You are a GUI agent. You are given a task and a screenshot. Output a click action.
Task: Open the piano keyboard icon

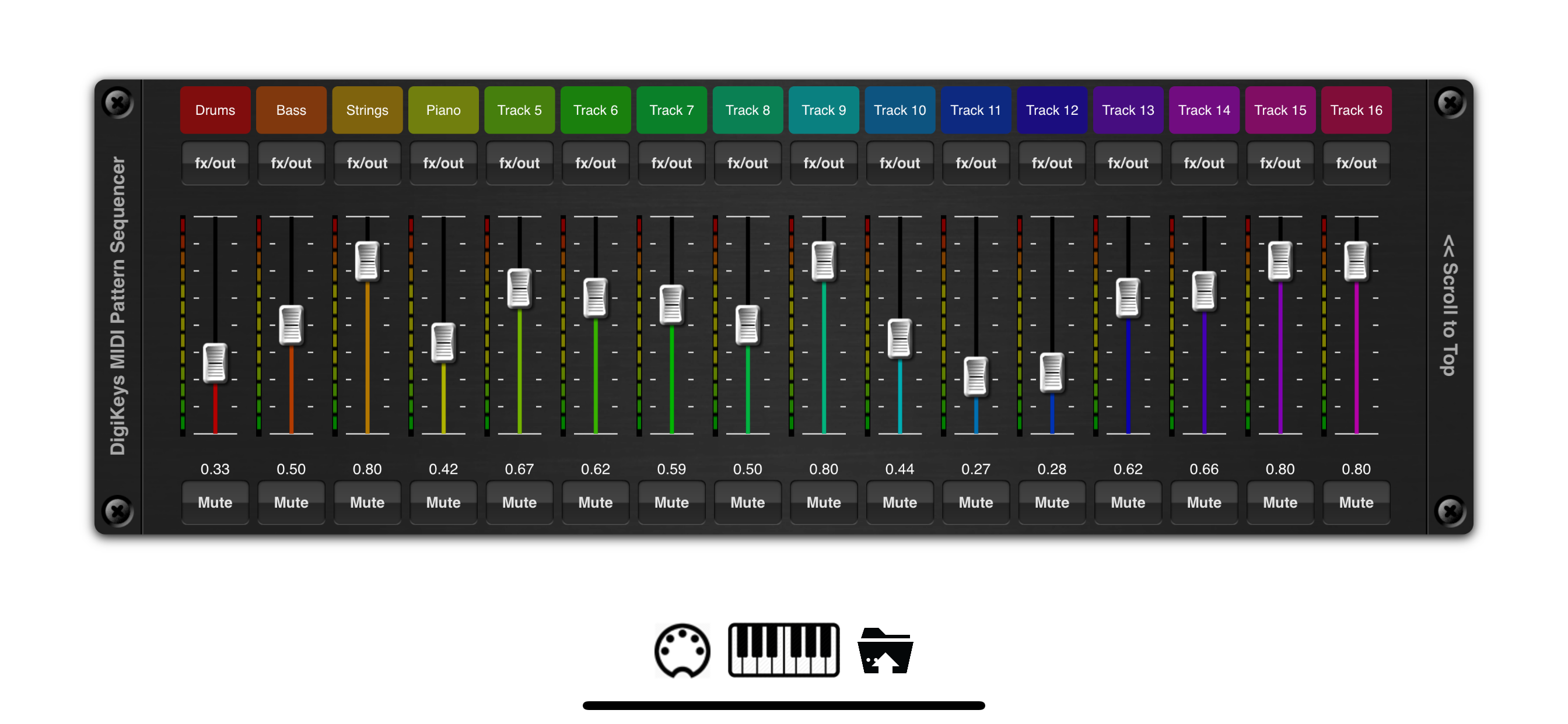pyautogui.click(x=784, y=651)
